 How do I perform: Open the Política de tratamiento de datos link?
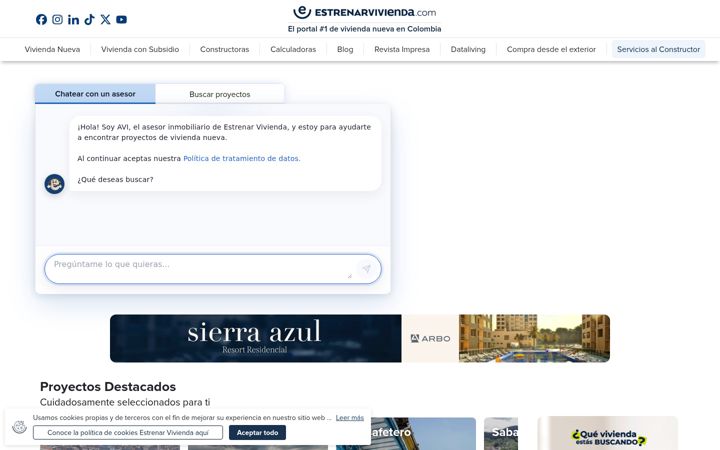(242, 158)
